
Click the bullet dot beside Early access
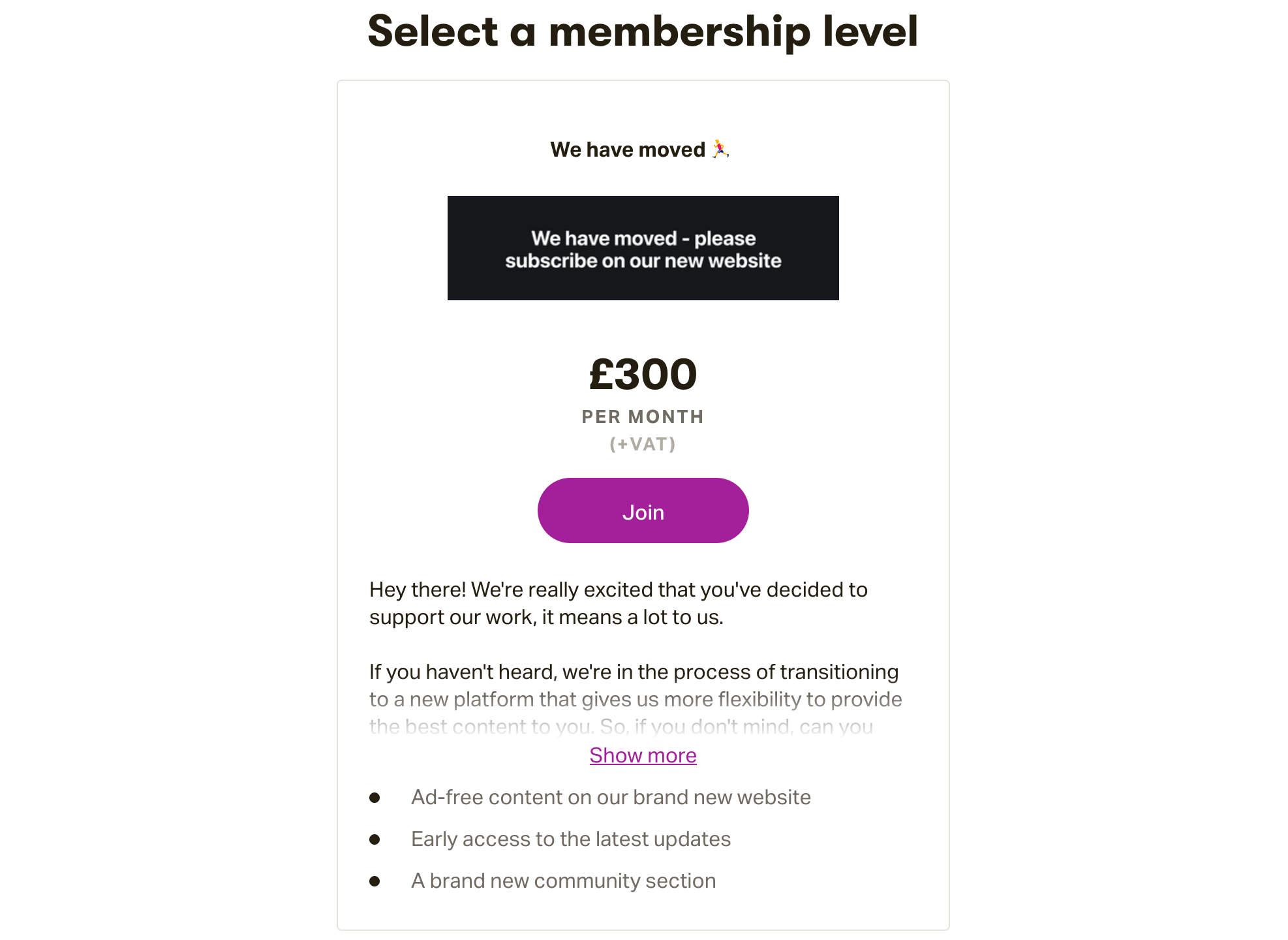[375, 839]
